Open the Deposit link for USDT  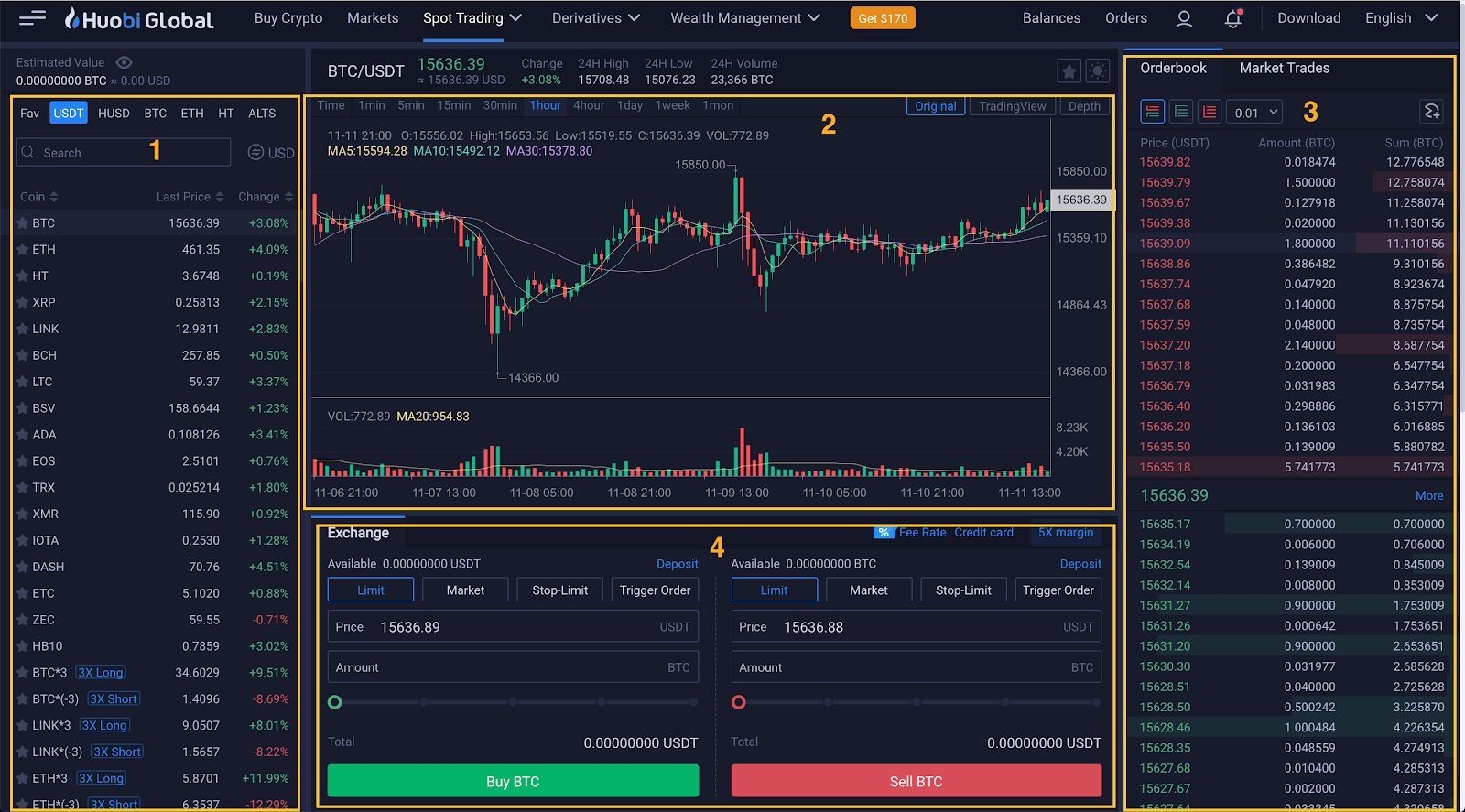(x=677, y=564)
